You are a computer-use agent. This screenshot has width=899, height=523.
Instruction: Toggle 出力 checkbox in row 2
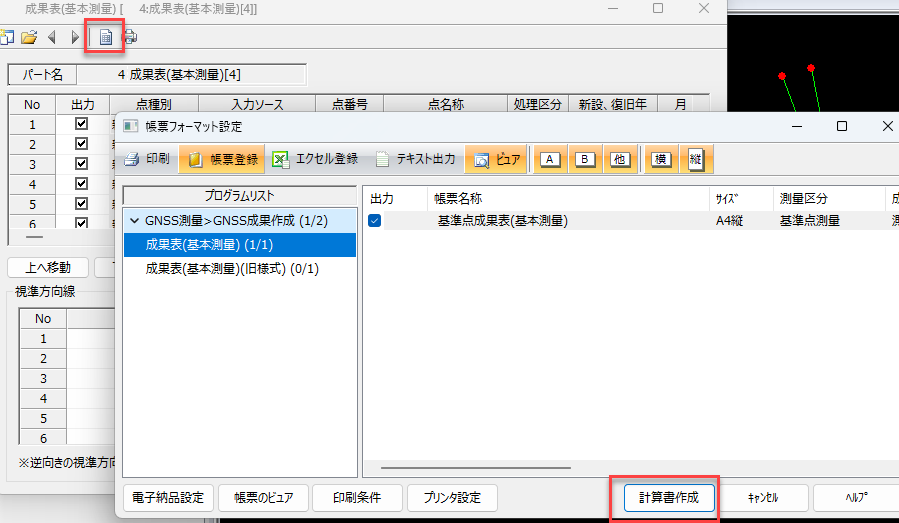tap(81, 144)
